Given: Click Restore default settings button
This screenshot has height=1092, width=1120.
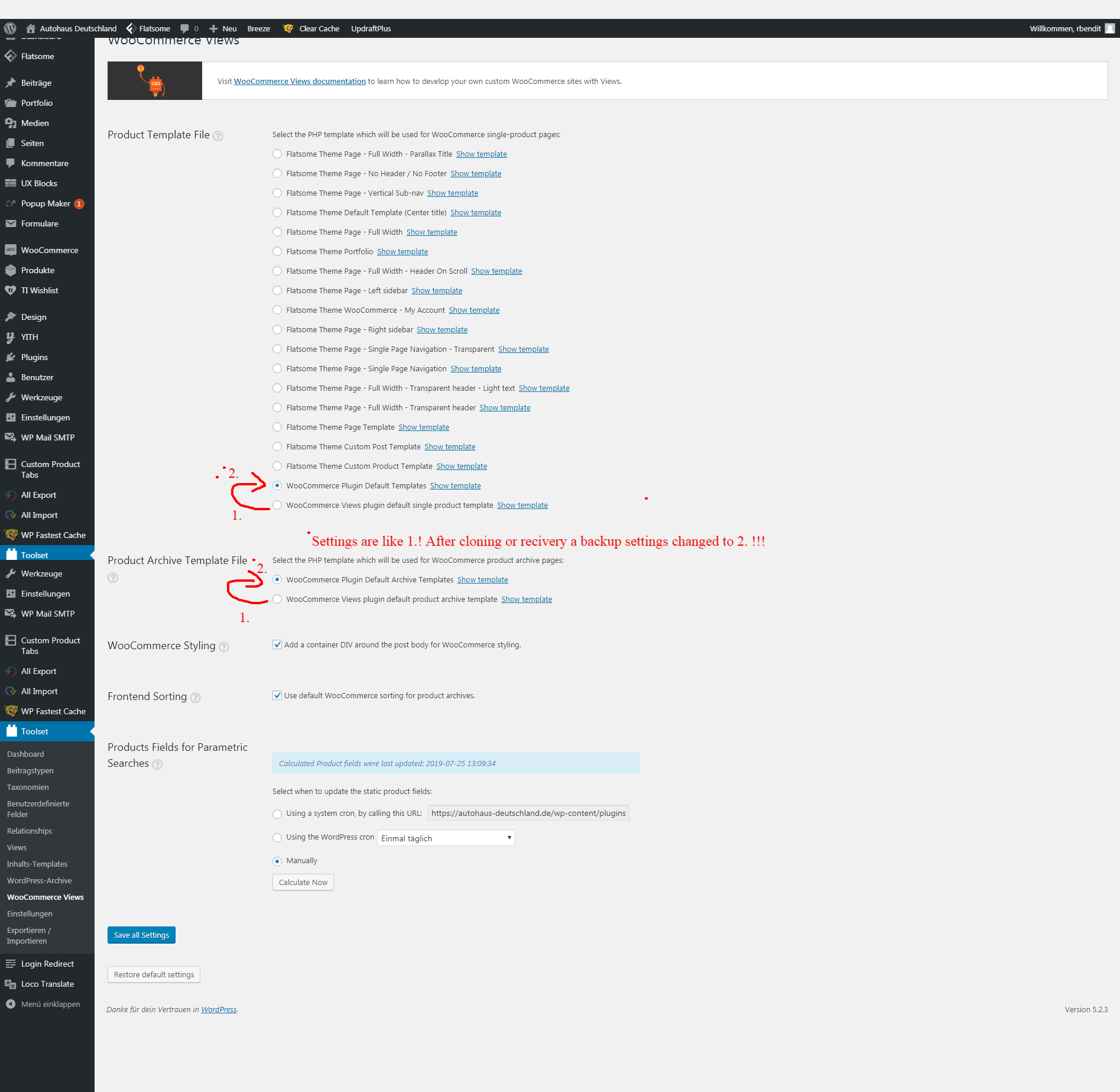Looking at the screenshot, I should click(154, 974).
